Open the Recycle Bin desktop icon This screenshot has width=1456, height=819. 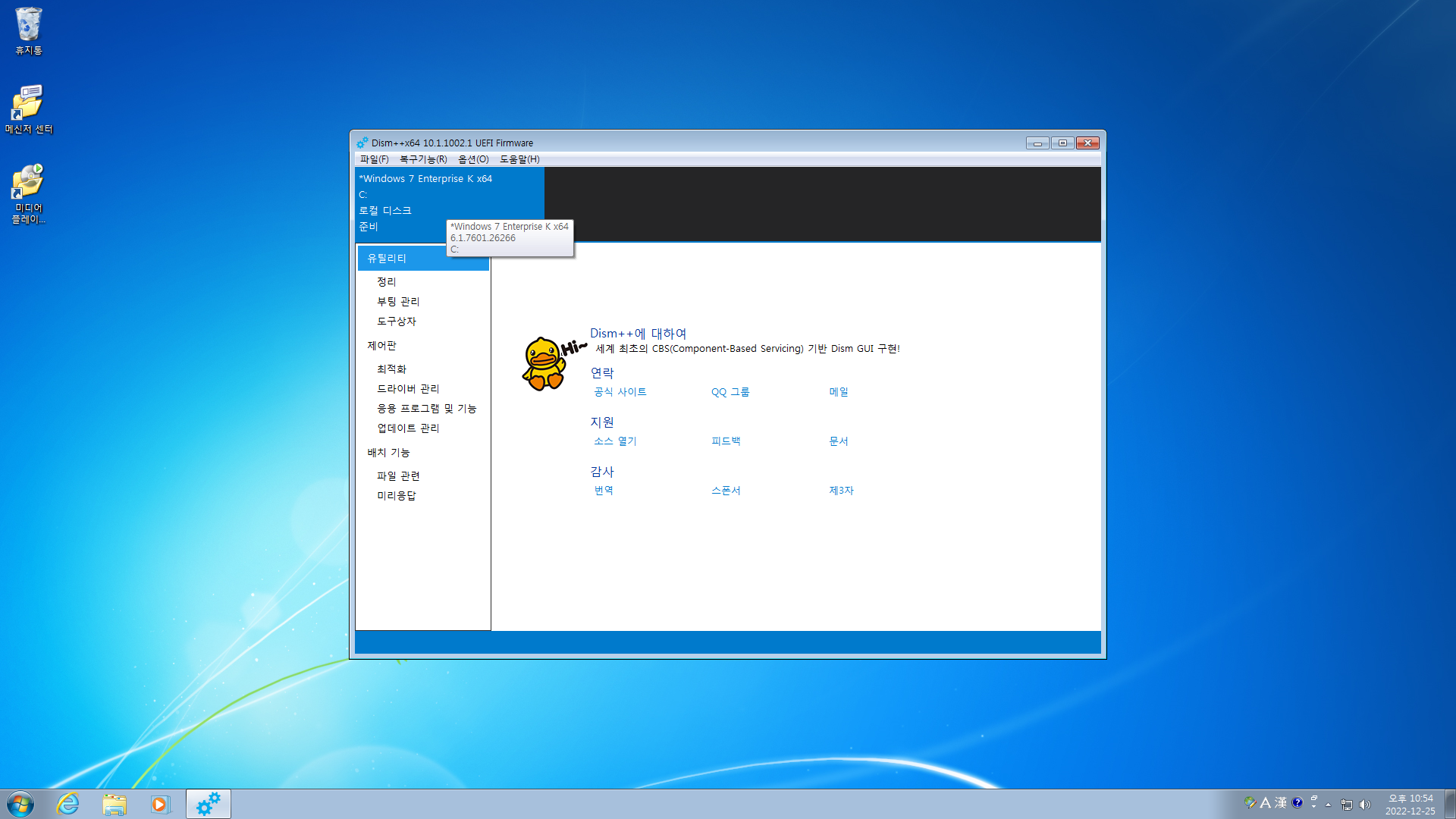coord(29,30)
